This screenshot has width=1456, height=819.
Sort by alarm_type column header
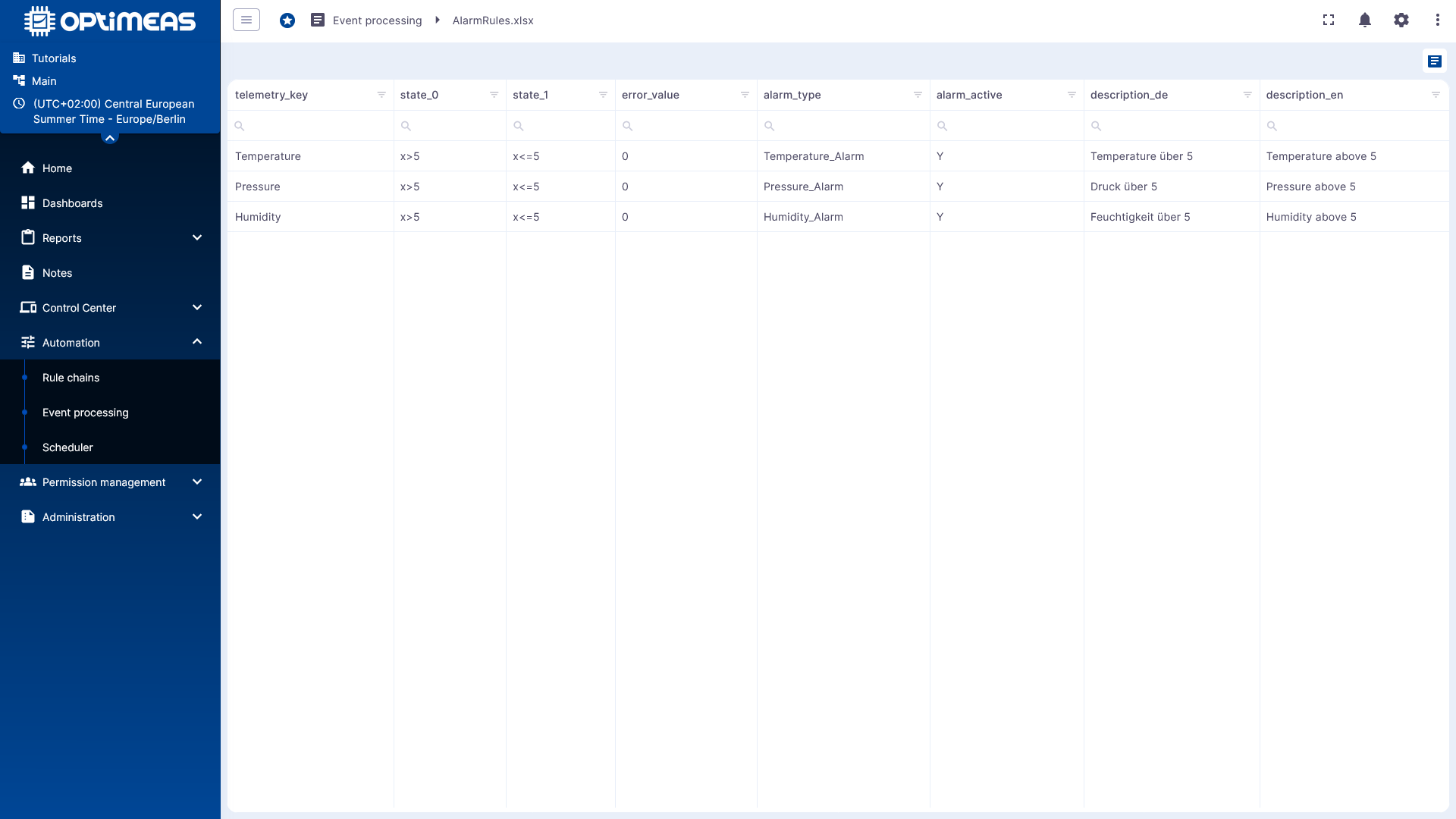click(x=792, y=95)
